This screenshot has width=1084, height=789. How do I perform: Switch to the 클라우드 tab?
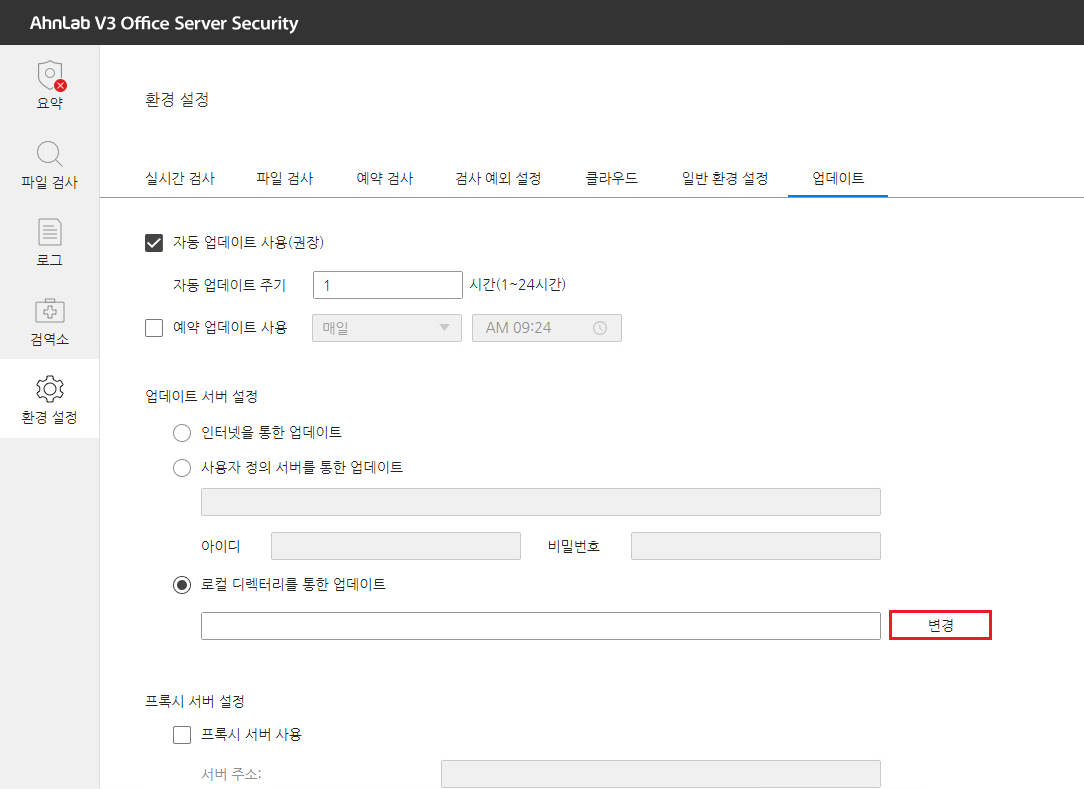tap(611, 178)
